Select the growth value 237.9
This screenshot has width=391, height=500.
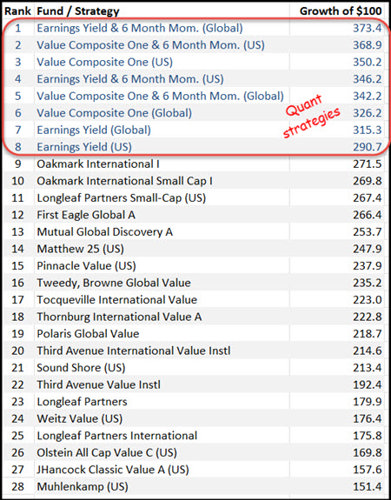point(367,266)
